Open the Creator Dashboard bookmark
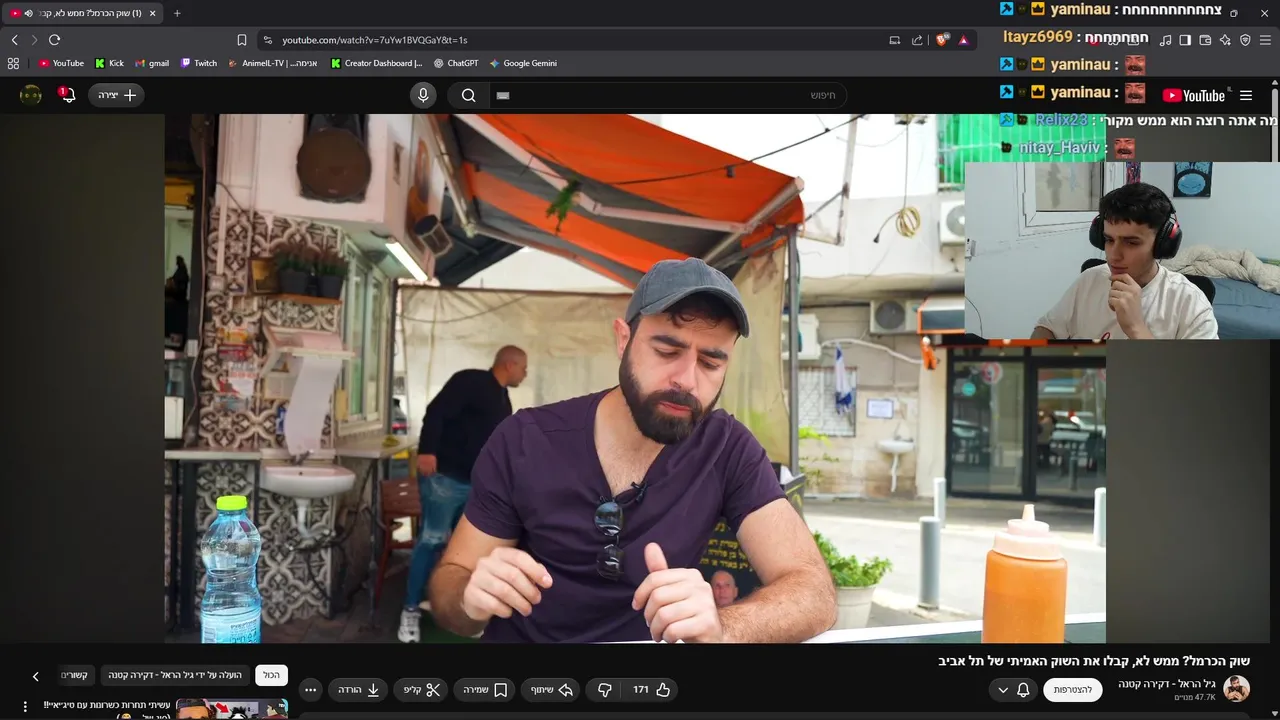 pos(377,63)
